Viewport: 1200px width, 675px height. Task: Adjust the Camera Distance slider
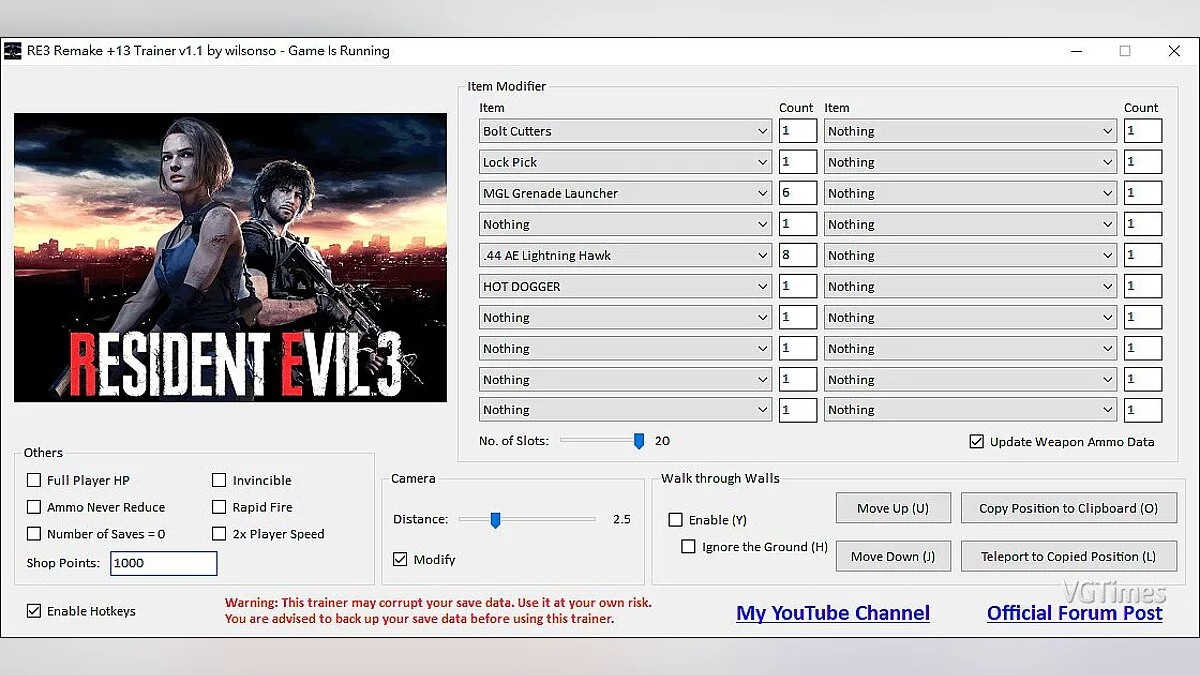495,519
